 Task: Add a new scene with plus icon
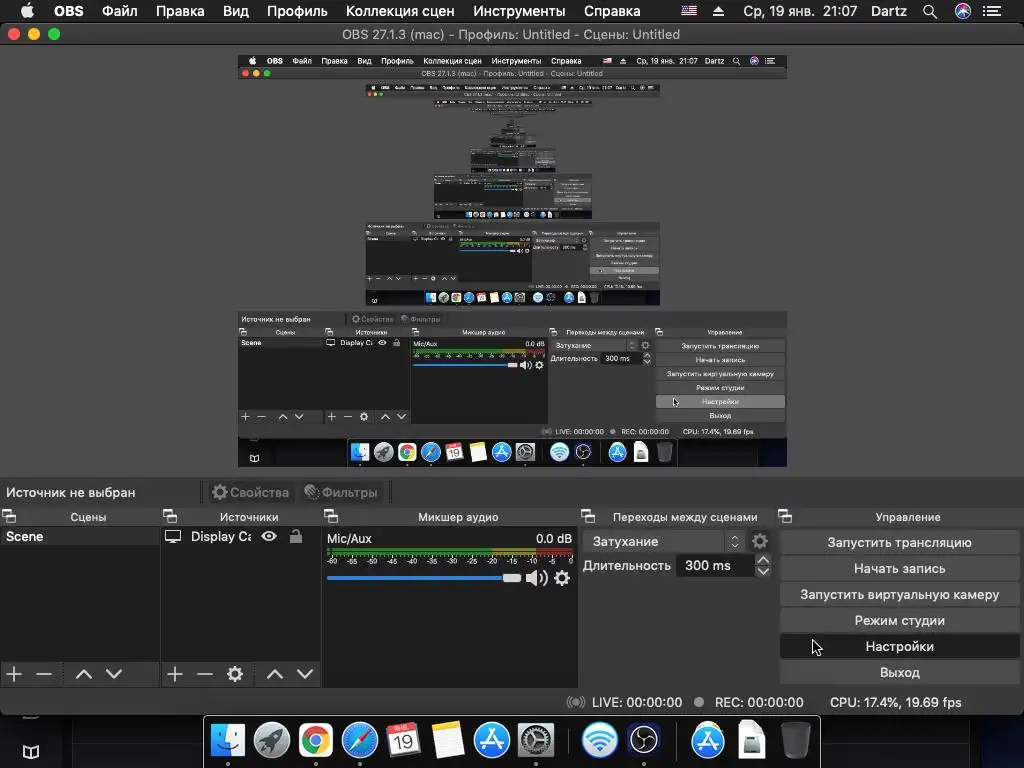point(14,674)
